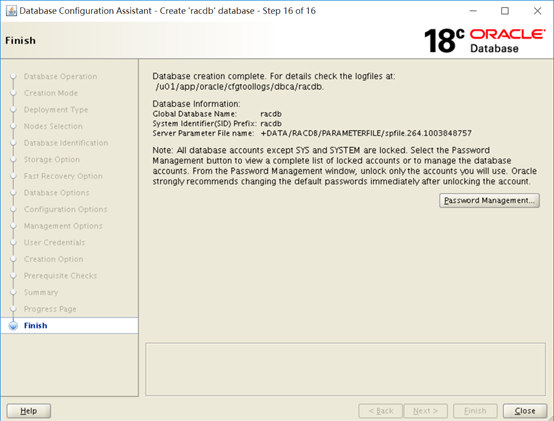Click the Java app icon in title bar
Viewport: 554px width, 421px height.
pyautogui.click(x=11, y=11)
